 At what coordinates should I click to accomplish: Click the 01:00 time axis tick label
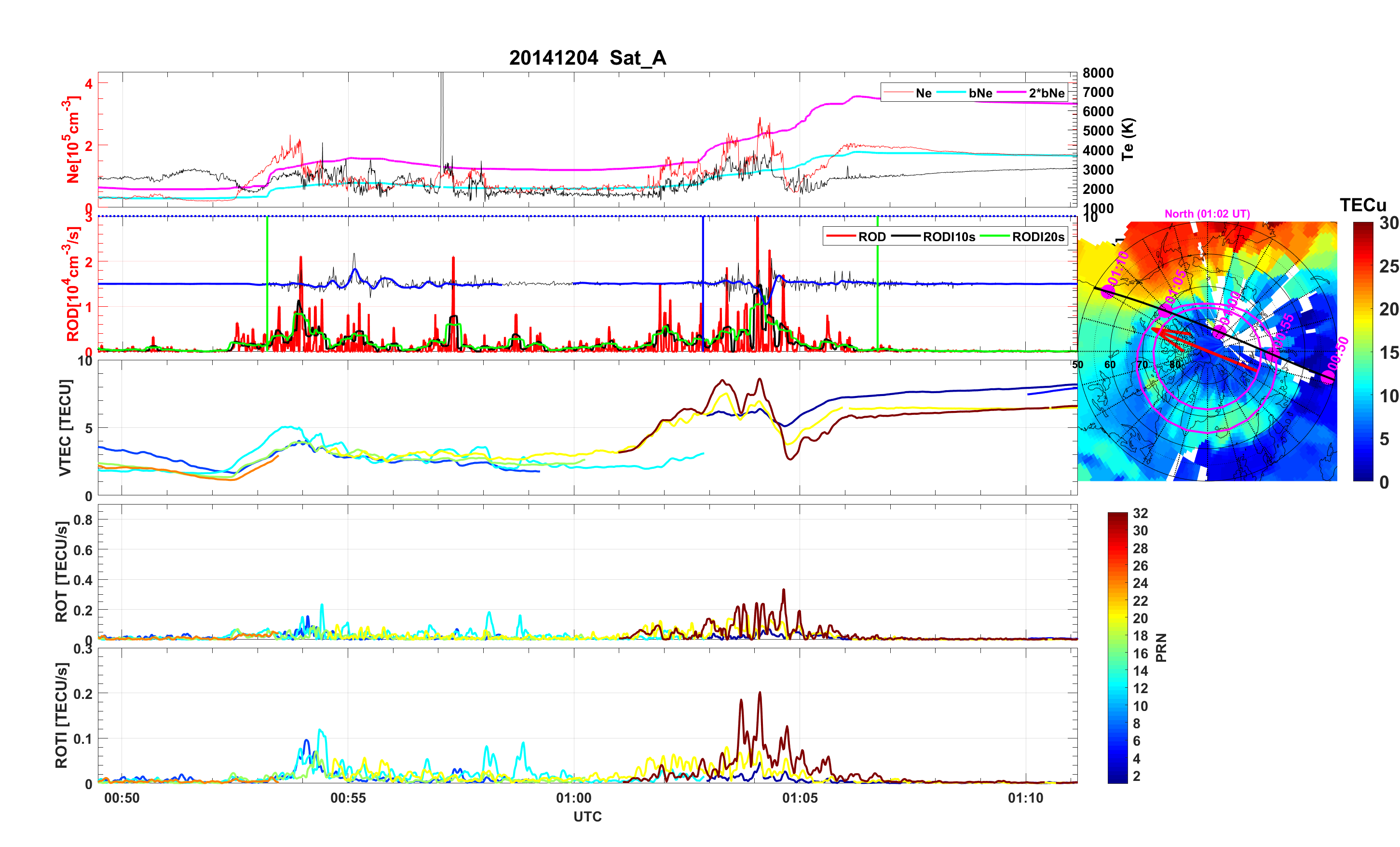click(573, 798)
